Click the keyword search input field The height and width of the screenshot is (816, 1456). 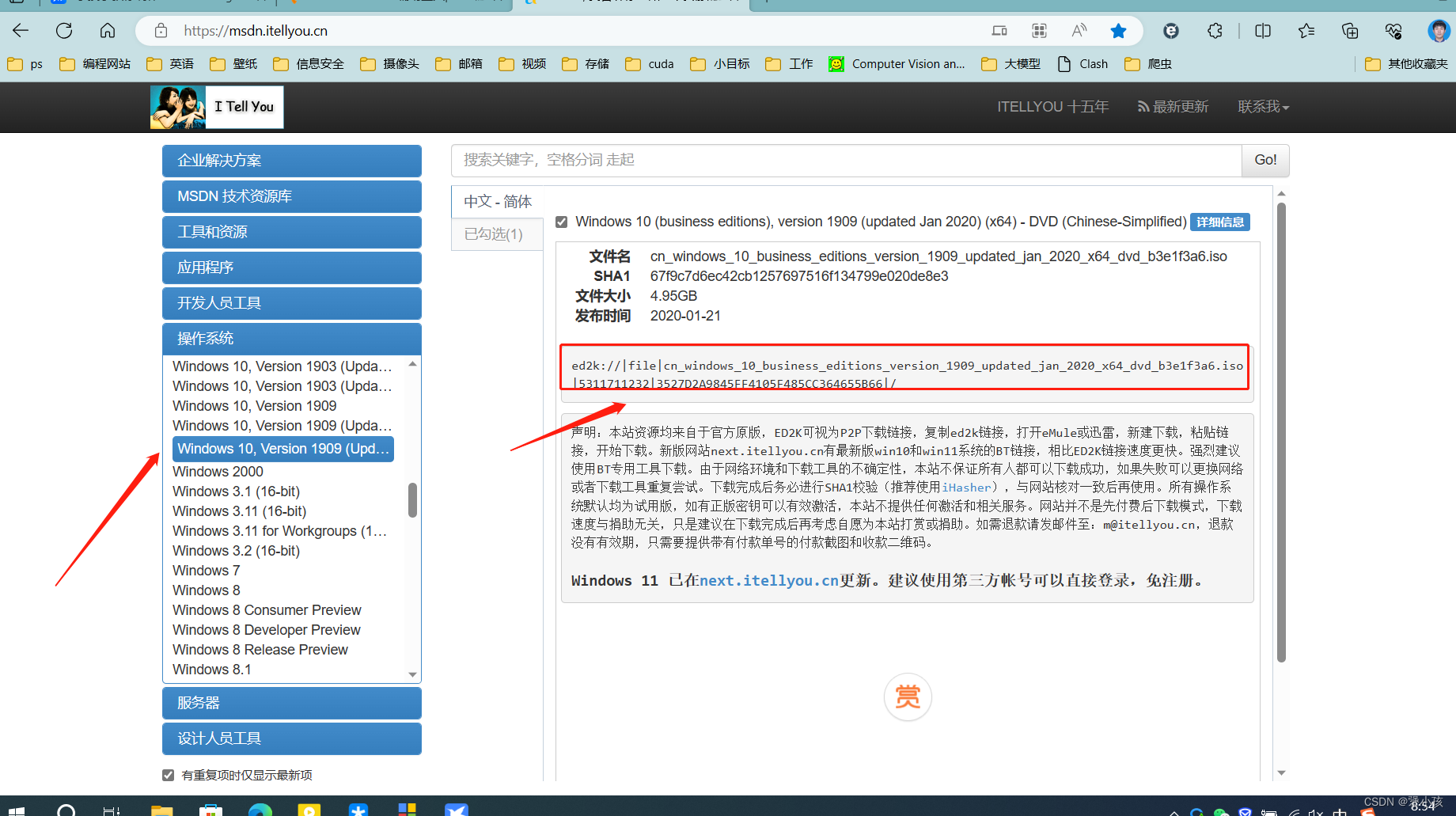click(x=847, y=160)
